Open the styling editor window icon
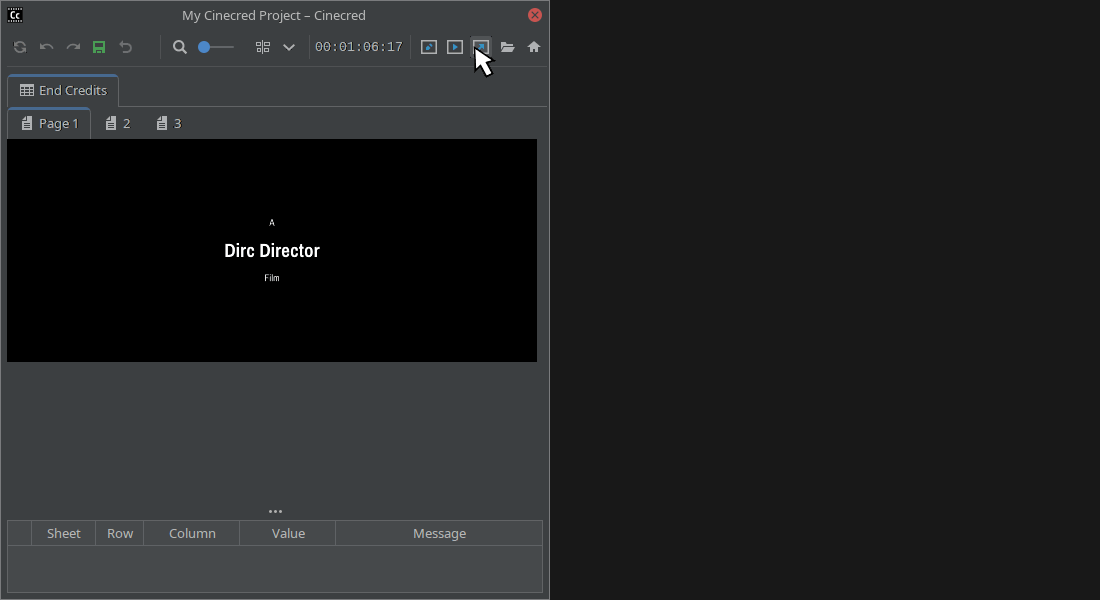 [x=429, y=47]
